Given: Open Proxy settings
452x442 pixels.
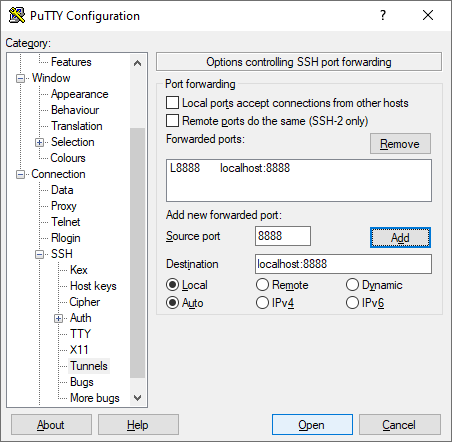Looking at the screenshot, I should coord(64,206).
